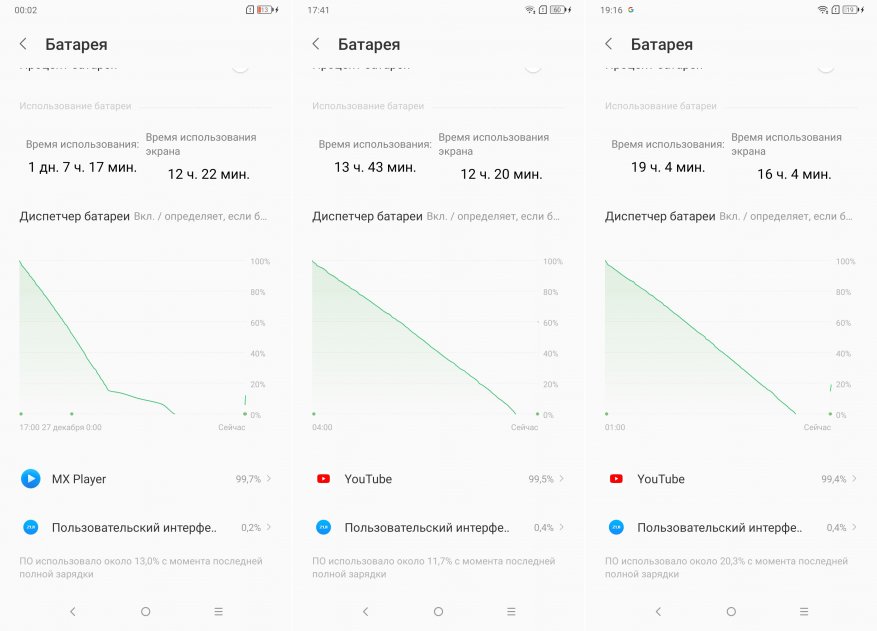Expand the chevron next to MX Player 99,7%

[269, 479]
